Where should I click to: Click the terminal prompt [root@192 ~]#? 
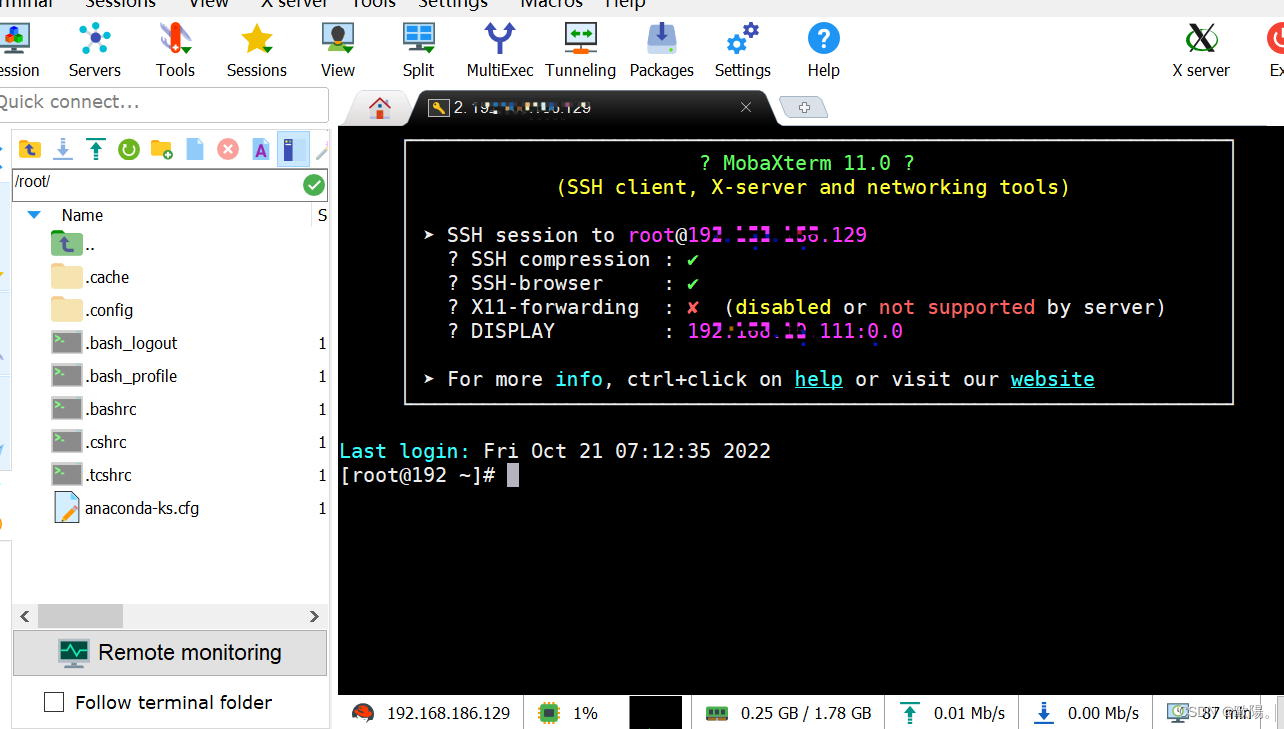[418, 475]
